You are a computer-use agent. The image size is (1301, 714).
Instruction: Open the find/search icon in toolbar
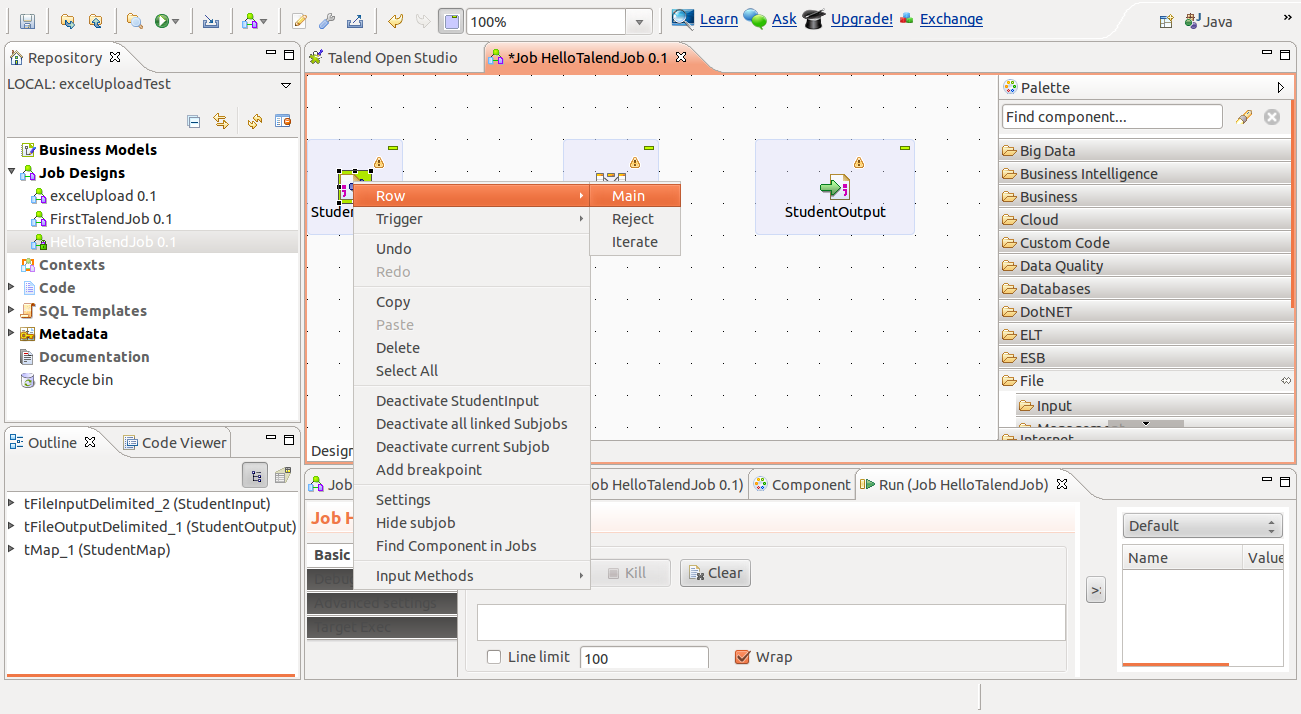tap(134, 20)
